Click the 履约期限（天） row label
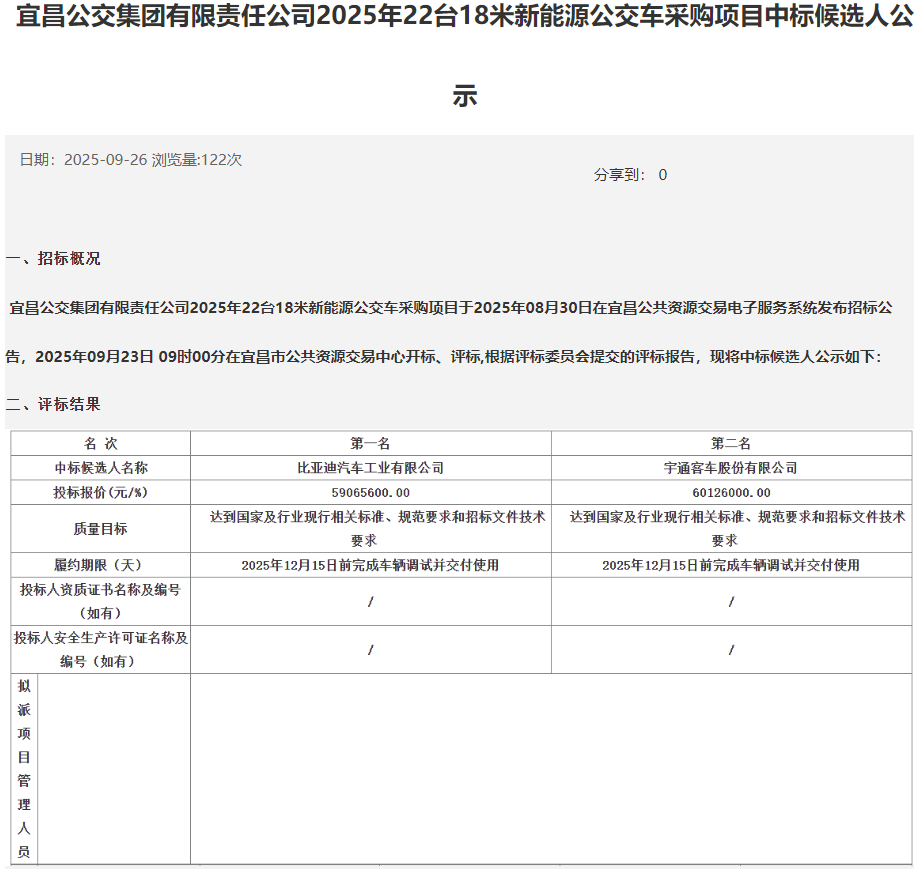 click(x=100, y=565)
